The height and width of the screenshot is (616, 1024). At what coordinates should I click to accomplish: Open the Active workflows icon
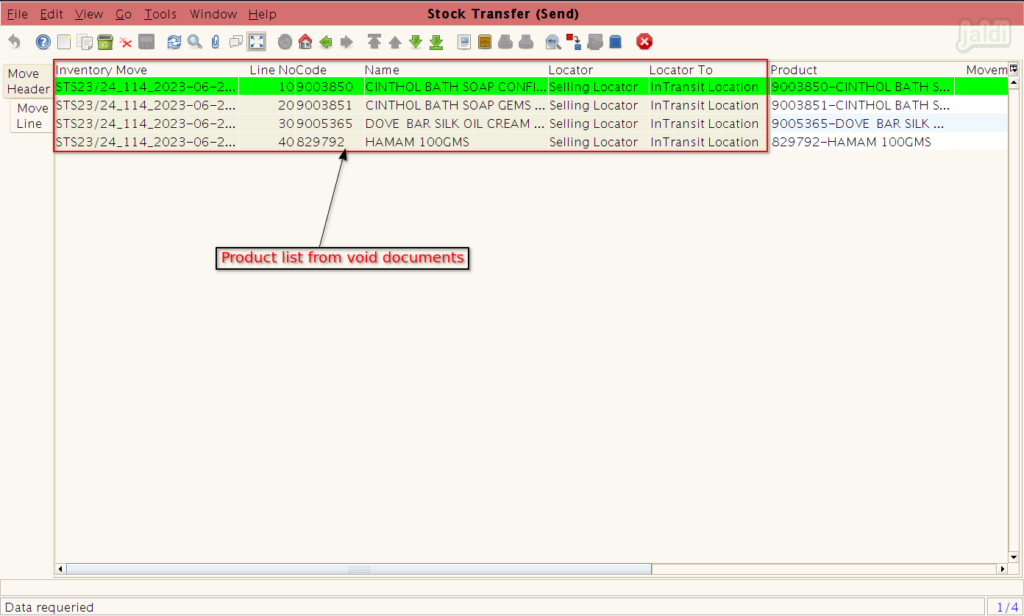[x=573, y=42]
